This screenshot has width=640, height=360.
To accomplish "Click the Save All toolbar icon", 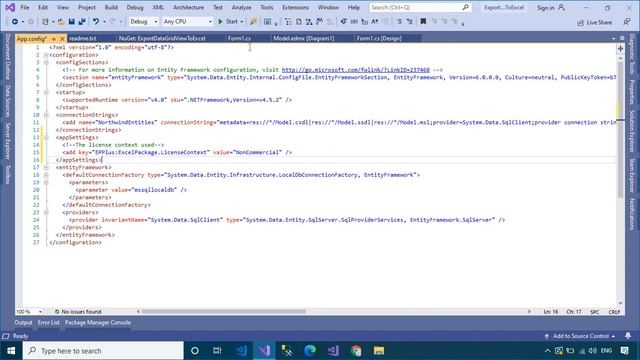I will tap(82, 22).
